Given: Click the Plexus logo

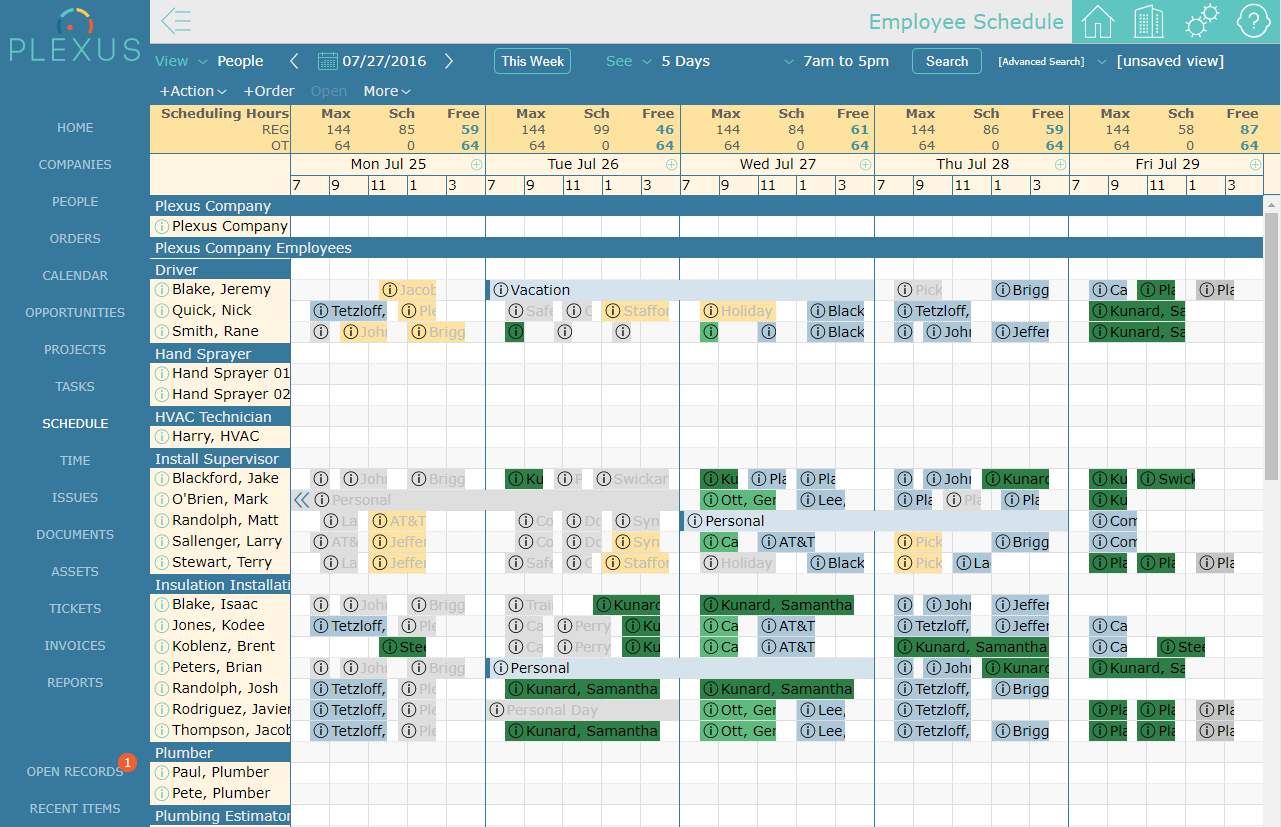Looking at the screenshot, I should [75, 36].
